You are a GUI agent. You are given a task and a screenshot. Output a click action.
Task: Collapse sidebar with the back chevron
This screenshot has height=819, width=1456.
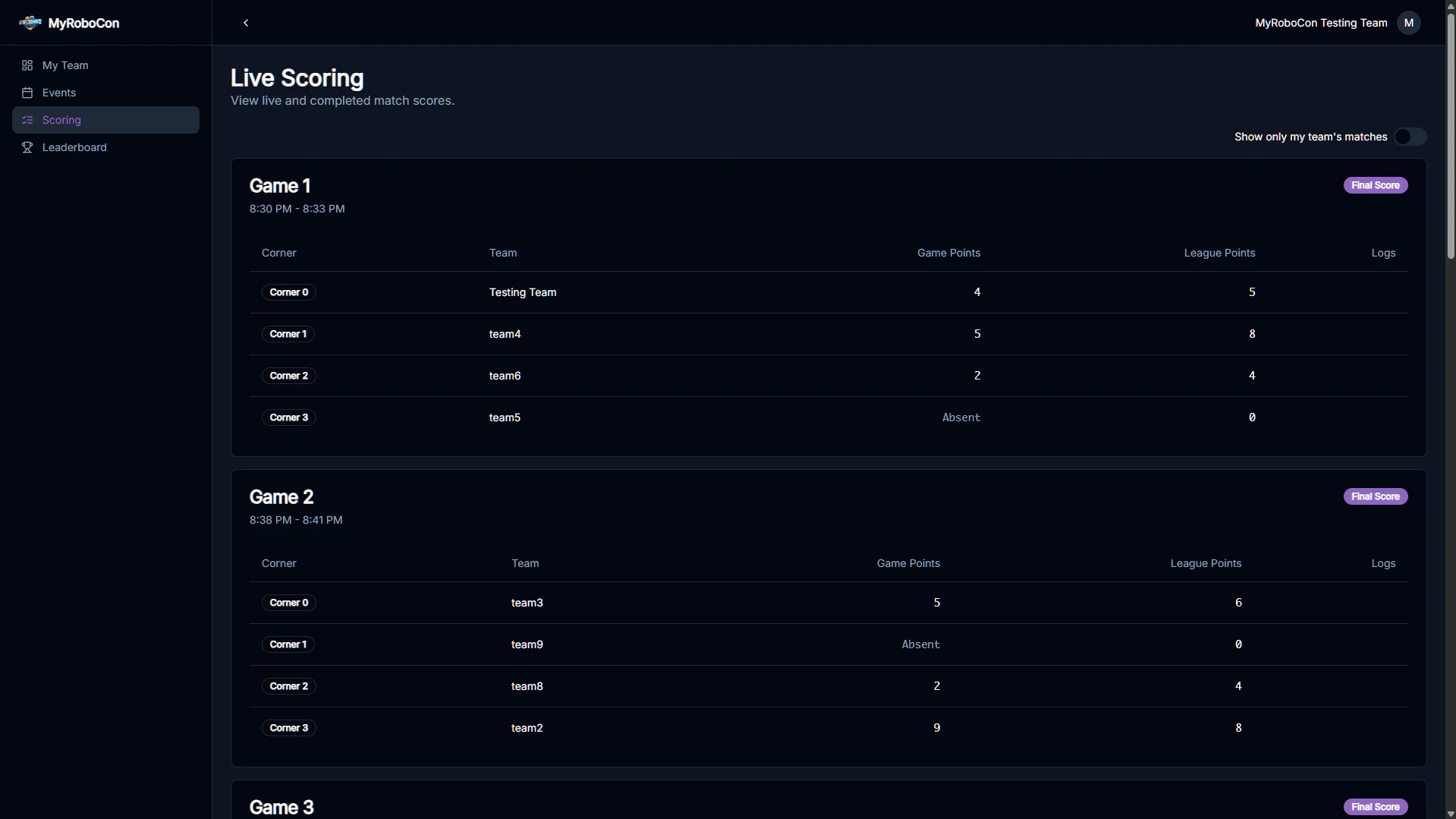click(x=246, y=23)
